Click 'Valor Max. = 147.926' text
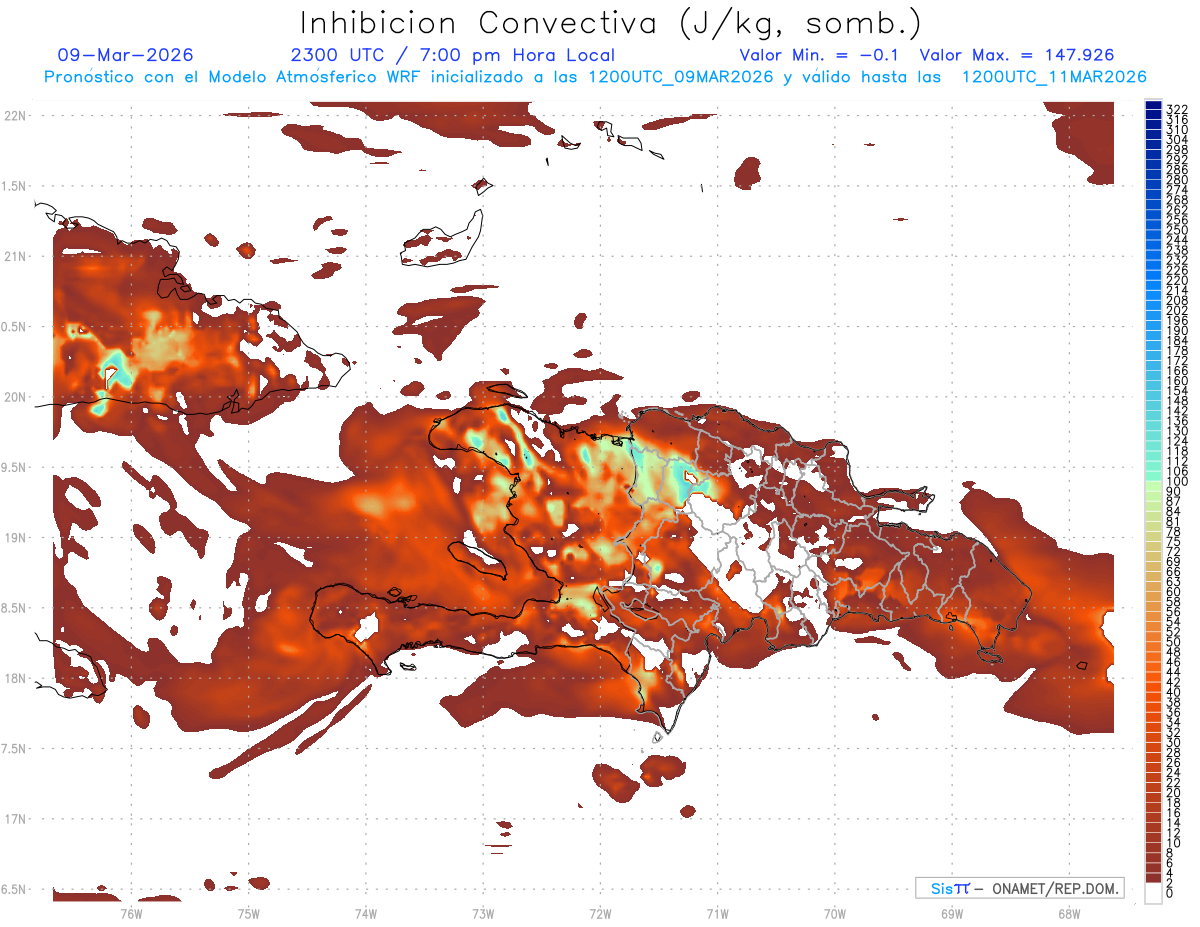1200x927 pixels. pyautogui.click(x=1016, y=55)
